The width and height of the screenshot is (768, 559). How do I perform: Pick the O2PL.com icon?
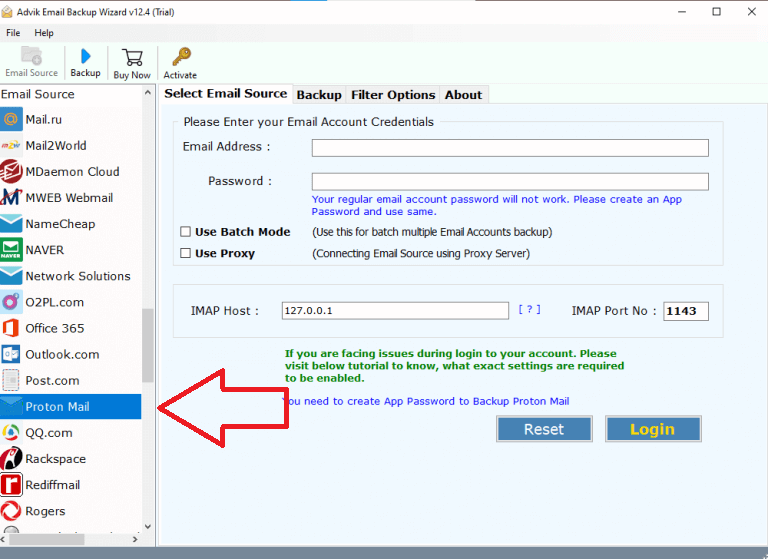tap(11, 302)
